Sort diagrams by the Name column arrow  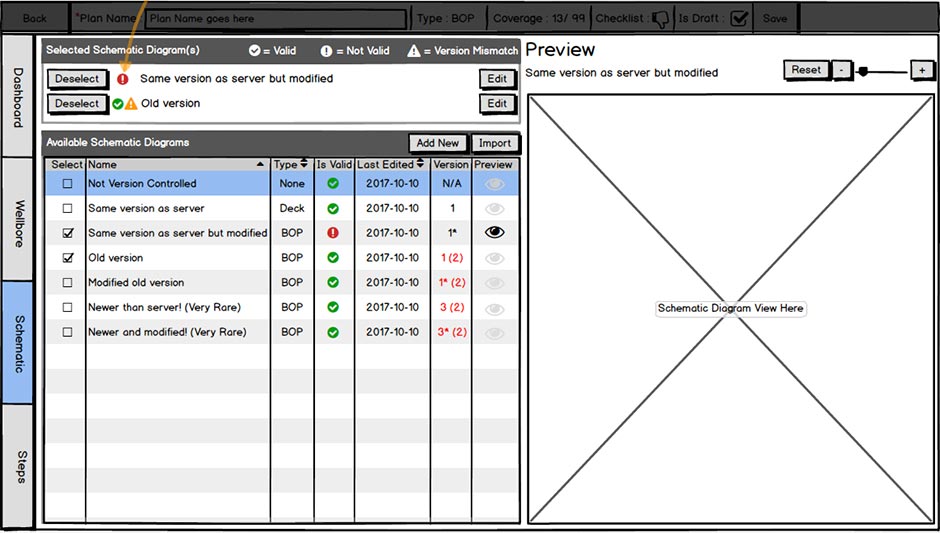tap(261, 164)
